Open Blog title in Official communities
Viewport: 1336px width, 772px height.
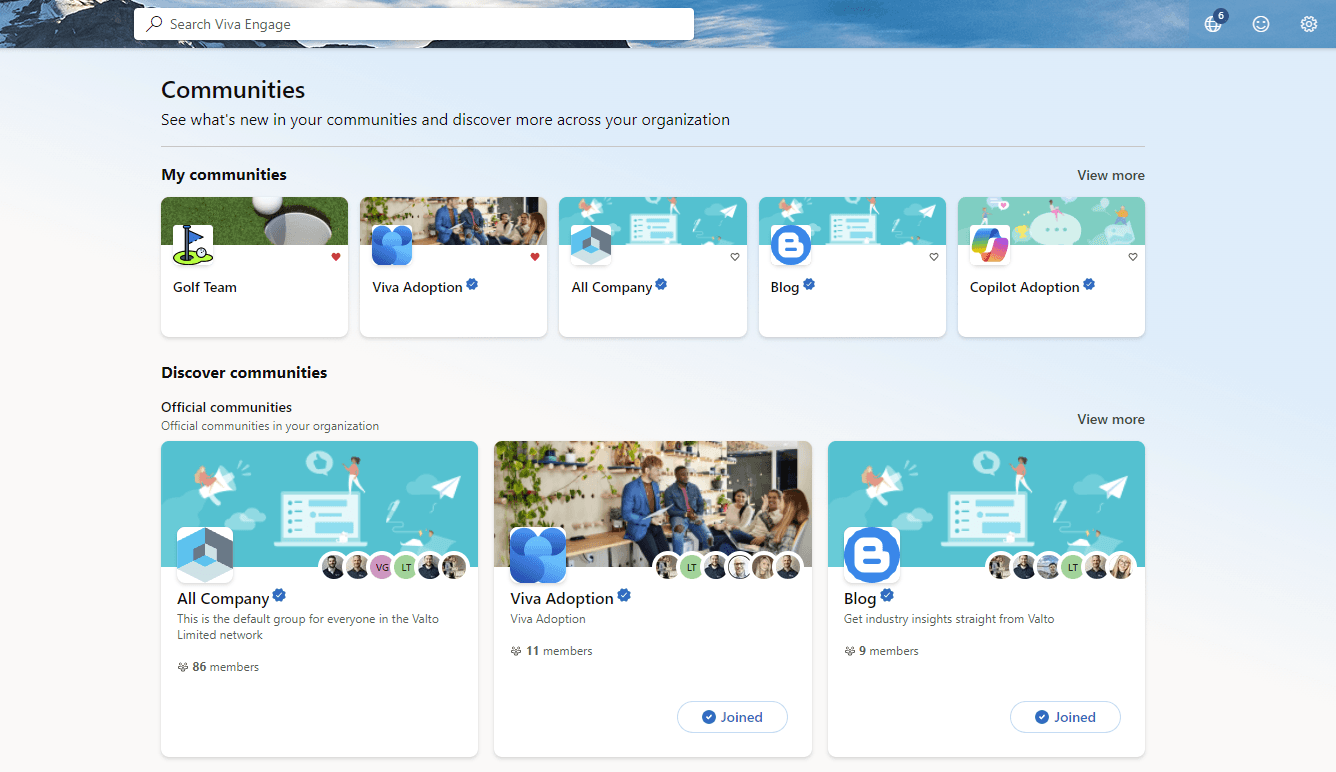point(860,598)
